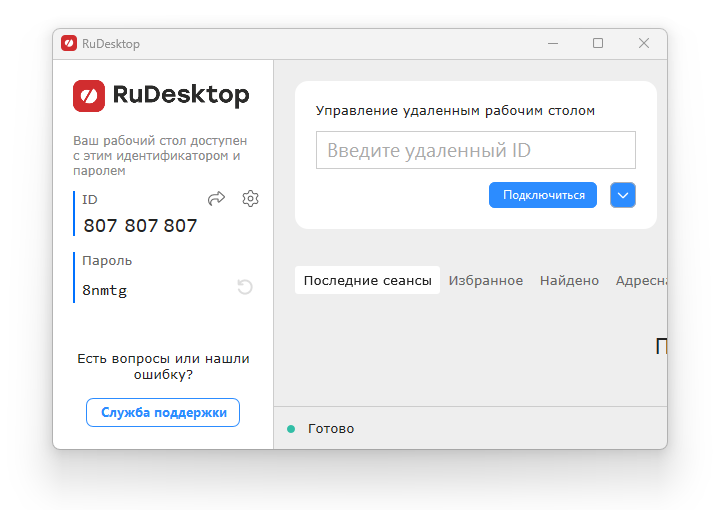Click the RuDesktop logo in the sidebar
The height and width of the screenshot is (510, 719).
pos(161,95)
